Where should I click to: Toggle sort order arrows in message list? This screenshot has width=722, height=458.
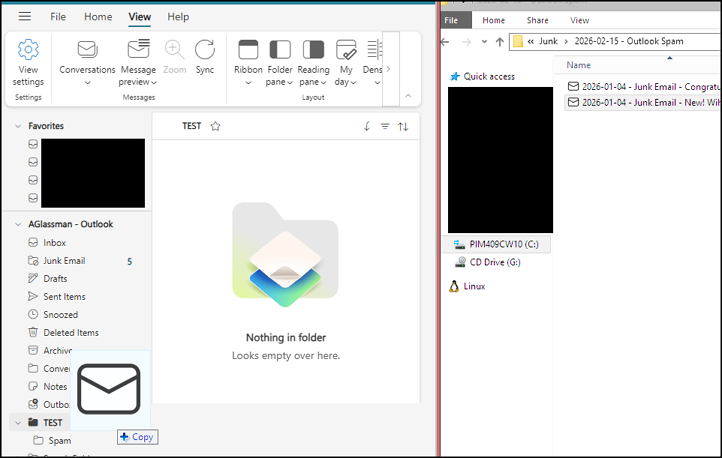pyautogui.click(x=403, y=127)
